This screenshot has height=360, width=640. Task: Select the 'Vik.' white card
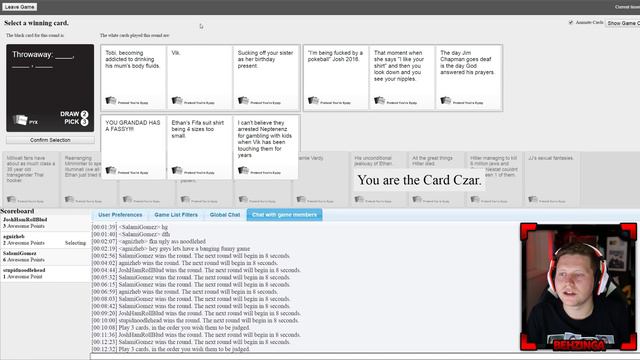pyautogui.click(x=200, y=78)
